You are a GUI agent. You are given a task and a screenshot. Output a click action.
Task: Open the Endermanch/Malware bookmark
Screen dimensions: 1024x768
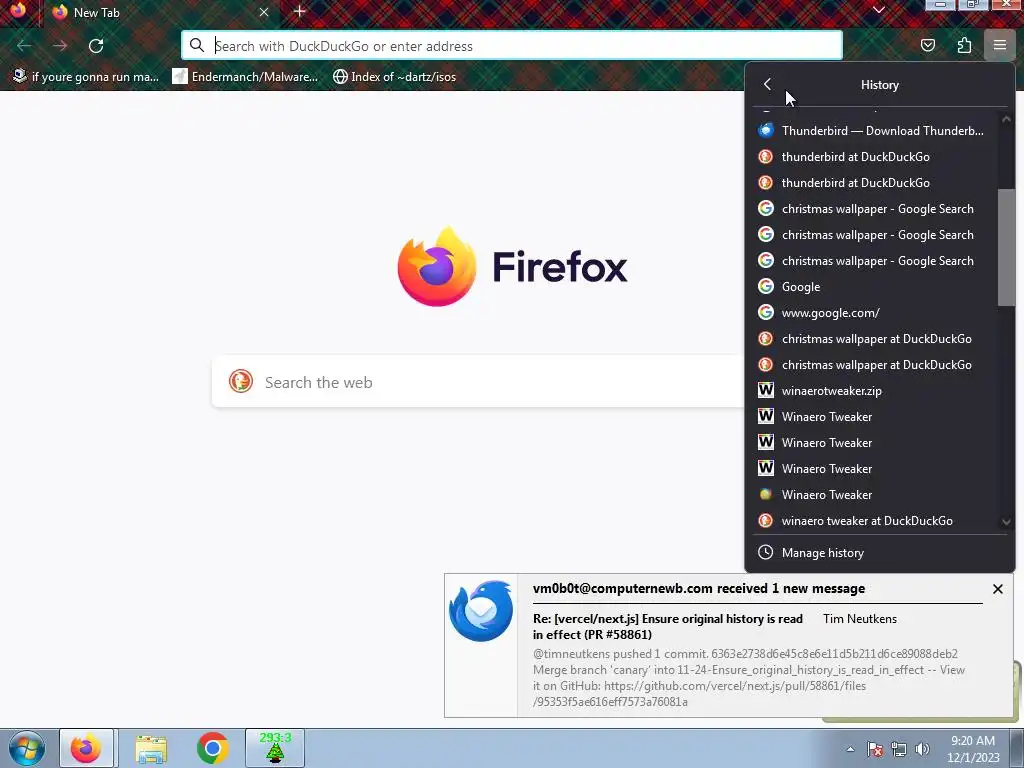point(245,77)
